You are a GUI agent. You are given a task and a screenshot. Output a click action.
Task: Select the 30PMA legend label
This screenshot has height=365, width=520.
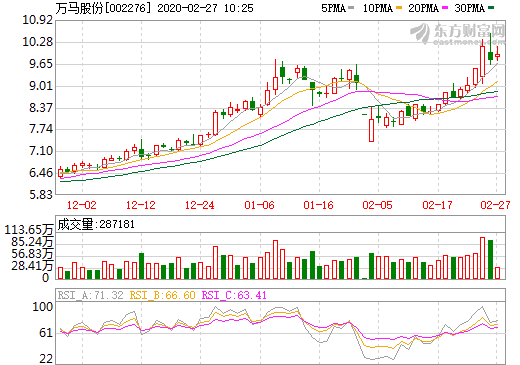(x=469, y=8)
